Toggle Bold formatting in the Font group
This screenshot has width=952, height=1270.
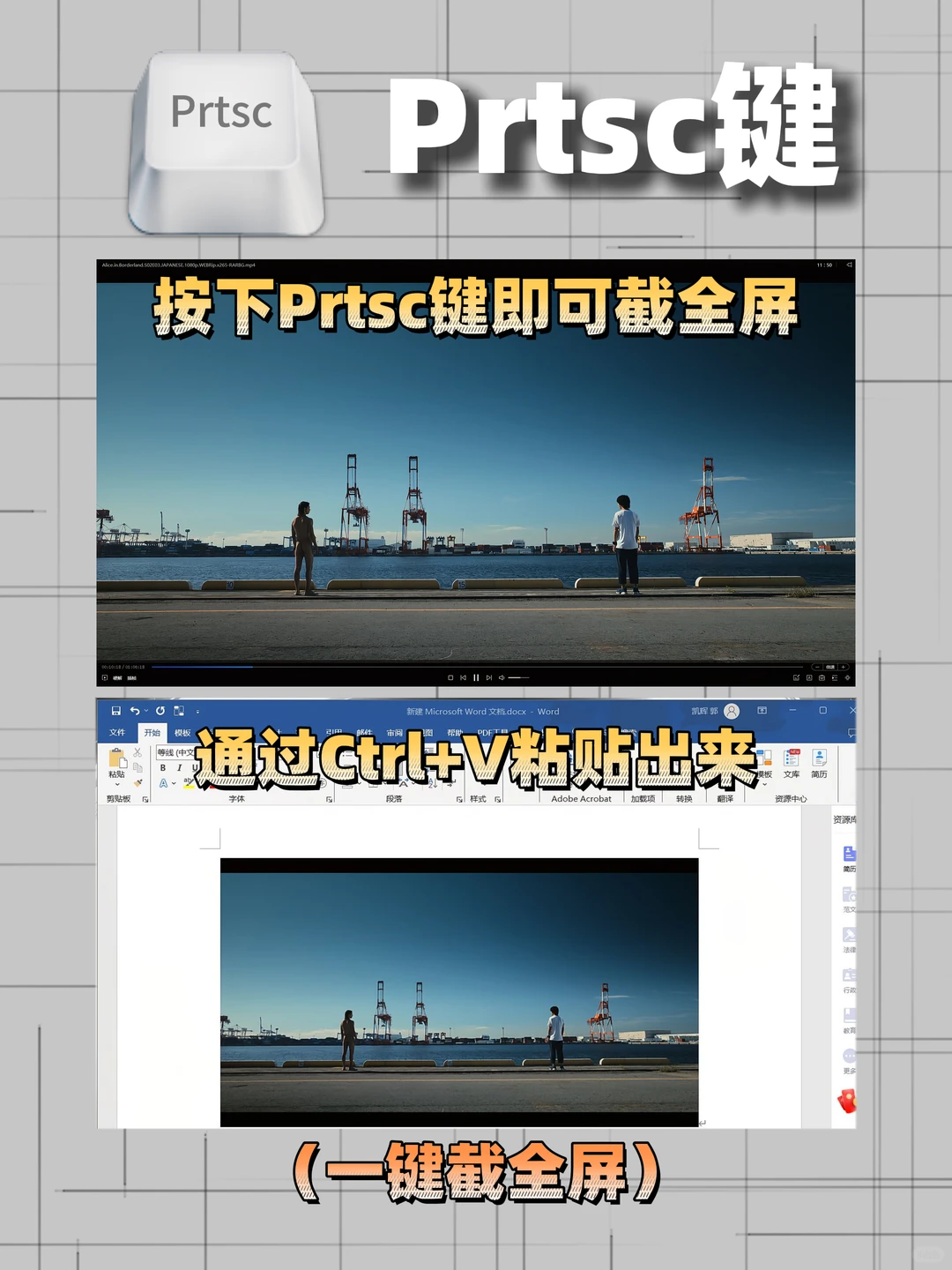pos(164,770)
